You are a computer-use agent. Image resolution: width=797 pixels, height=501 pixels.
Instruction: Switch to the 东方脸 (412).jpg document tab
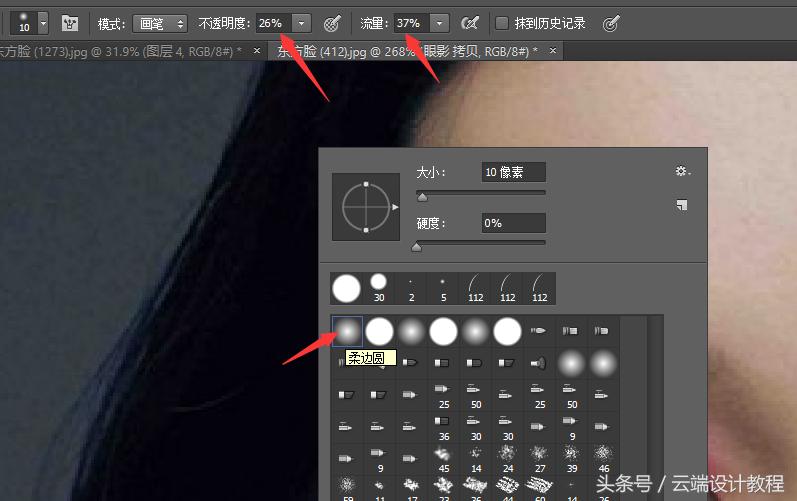[408, 51]
